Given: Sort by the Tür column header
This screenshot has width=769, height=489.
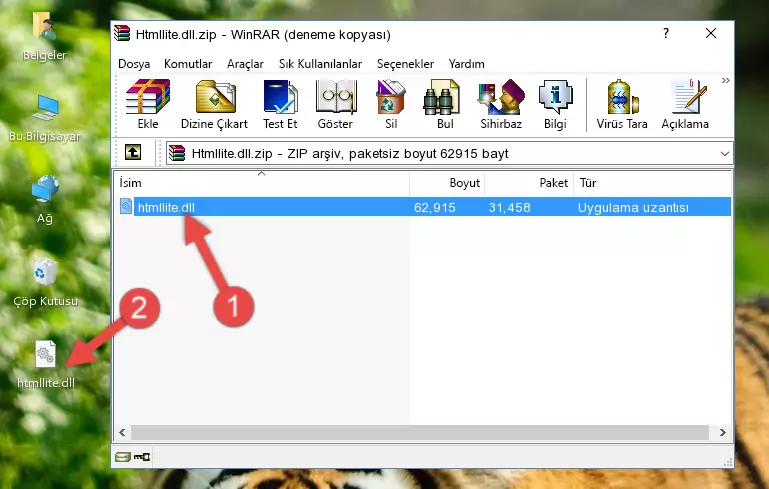Looking at the screenshot, I should [x=652, y=182].
